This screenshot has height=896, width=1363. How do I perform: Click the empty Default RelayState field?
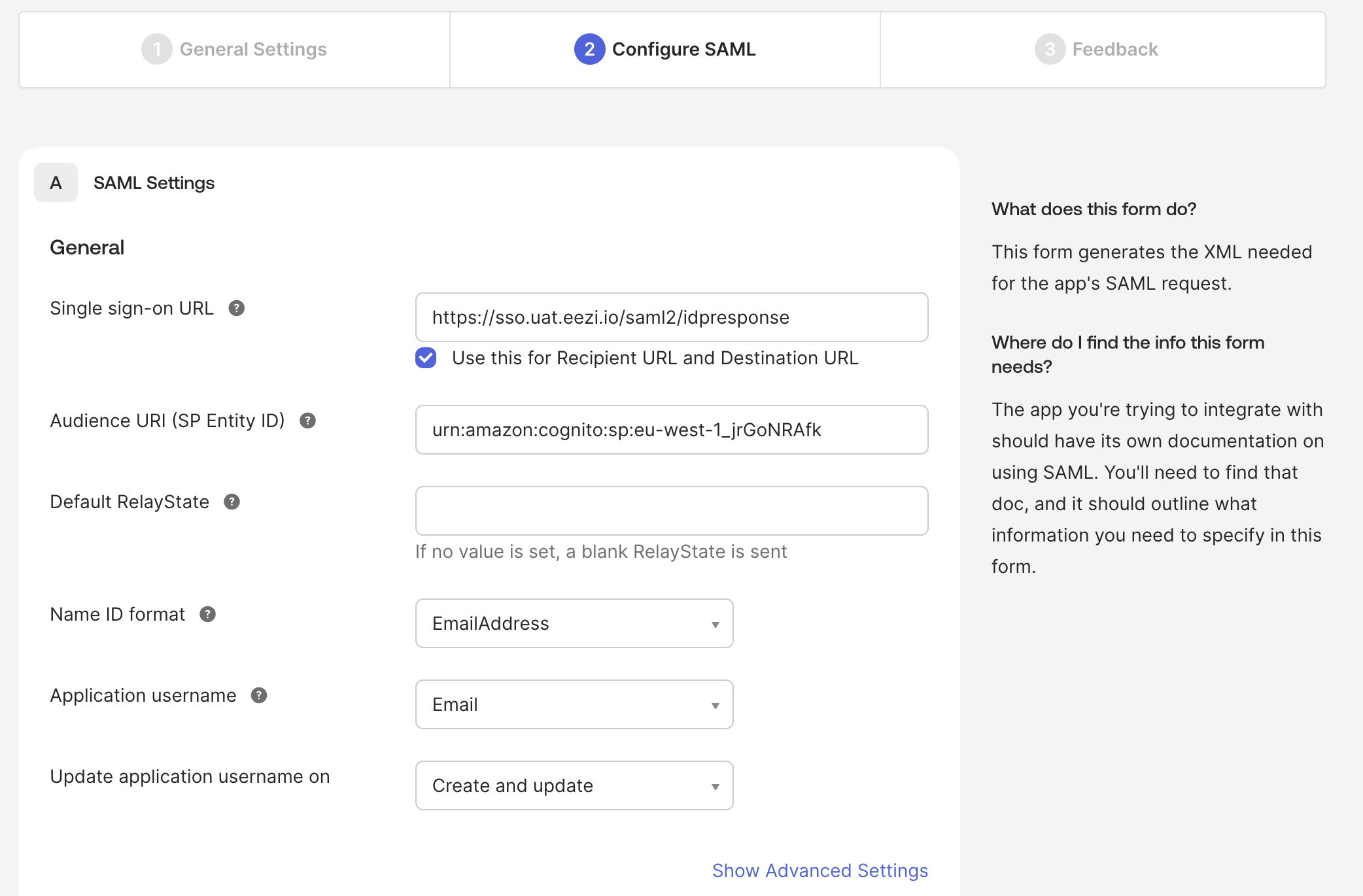(x=671, y=511)
